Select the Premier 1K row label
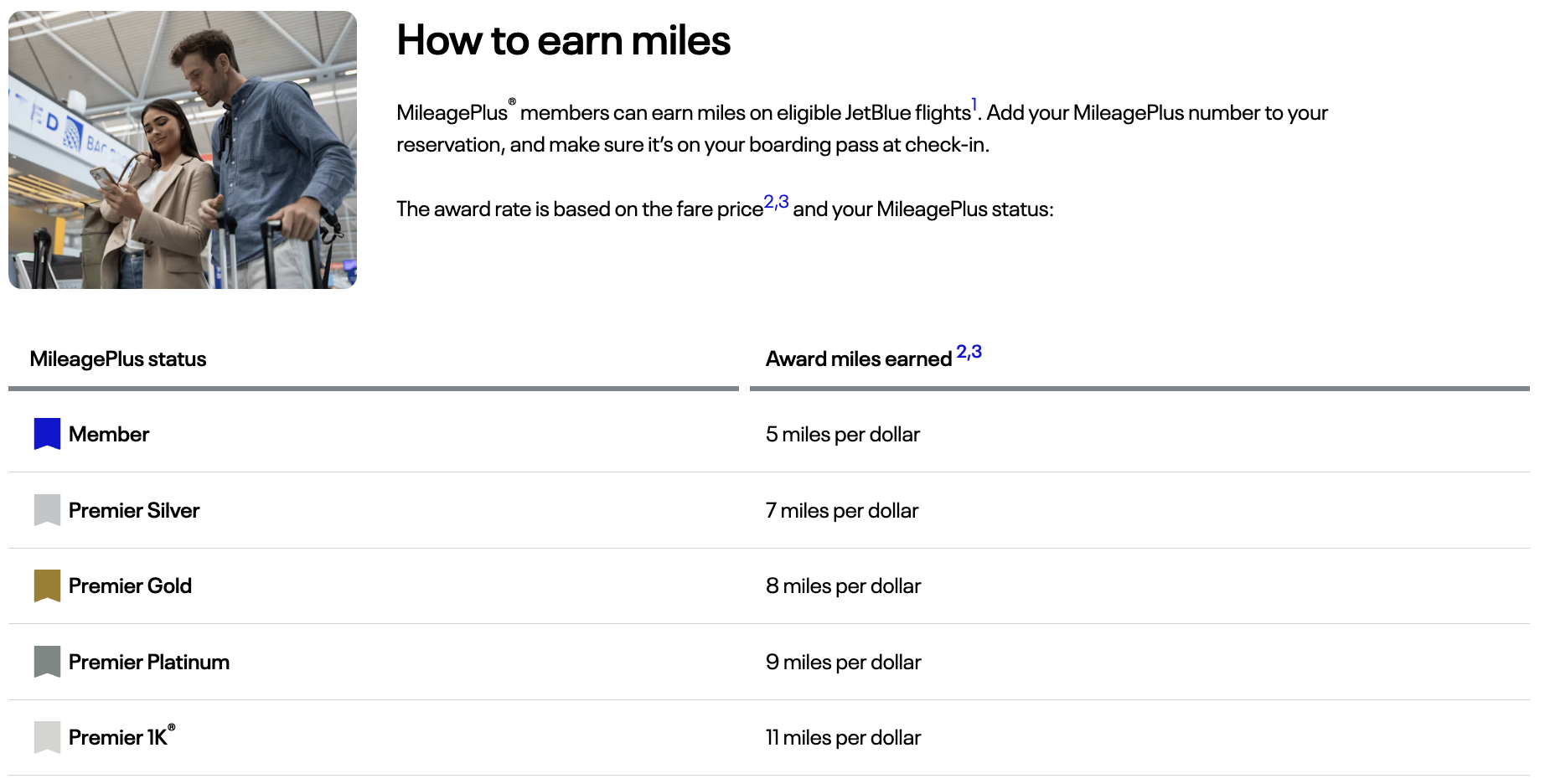Image resolution: width=1545 pixels, height=784 pixels. [x=118, y=737]
